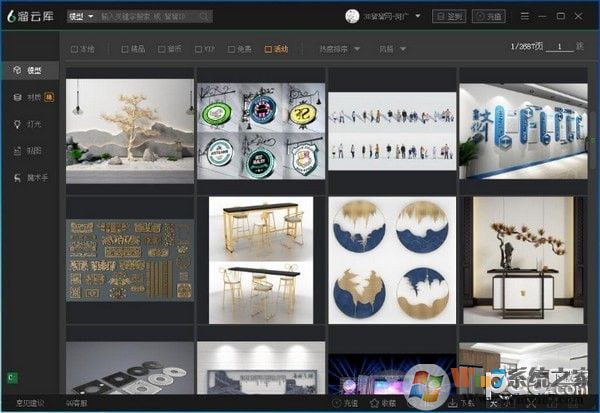Click the green icon at bottom-left corner
600x413 pixels.
(x=9, y=378)
